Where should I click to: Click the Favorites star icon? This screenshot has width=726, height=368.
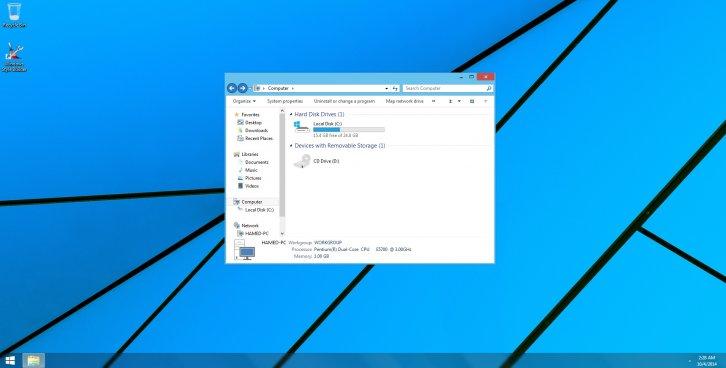pyautogui.click(x=237, y=114)
